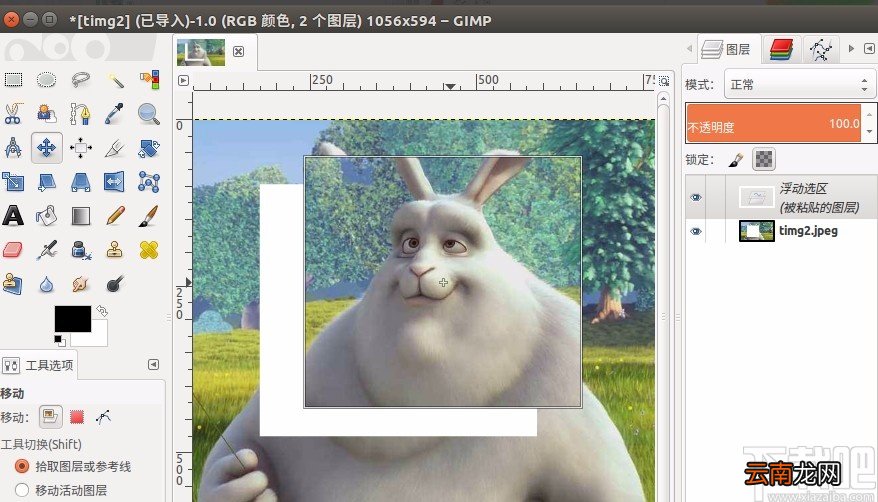Open the image menu at ruler corner
This screenshot has width=878, height=502.
184,81
